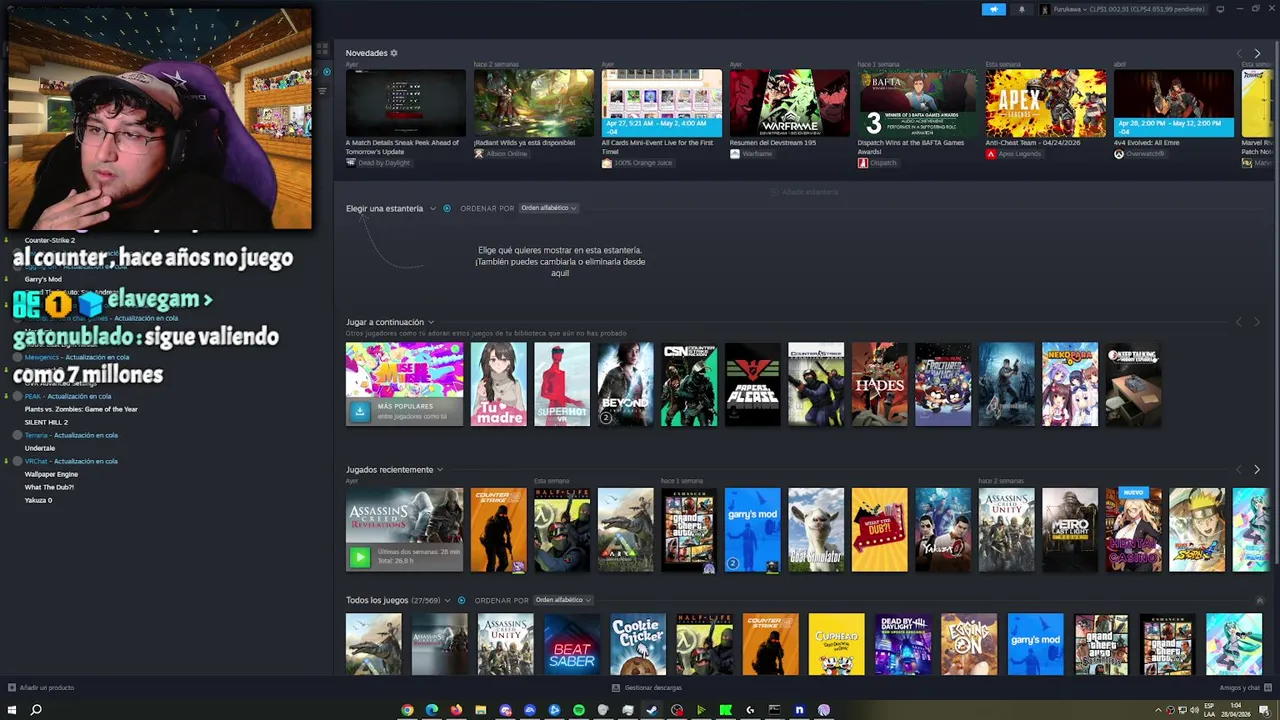The height and width of the screenshot is (720, 1280).
Task: Open Dead by Daylight match details news
Action: pyautogui.click(x=405, y=103)
